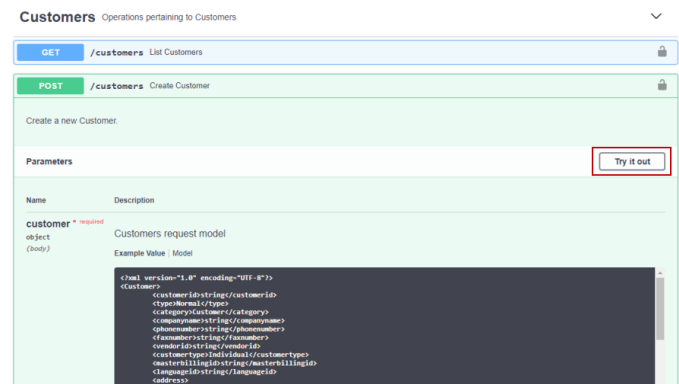Click the 'Create a new Customer.' description
Viewport: 679px width, 384px height.
(71, 121)
